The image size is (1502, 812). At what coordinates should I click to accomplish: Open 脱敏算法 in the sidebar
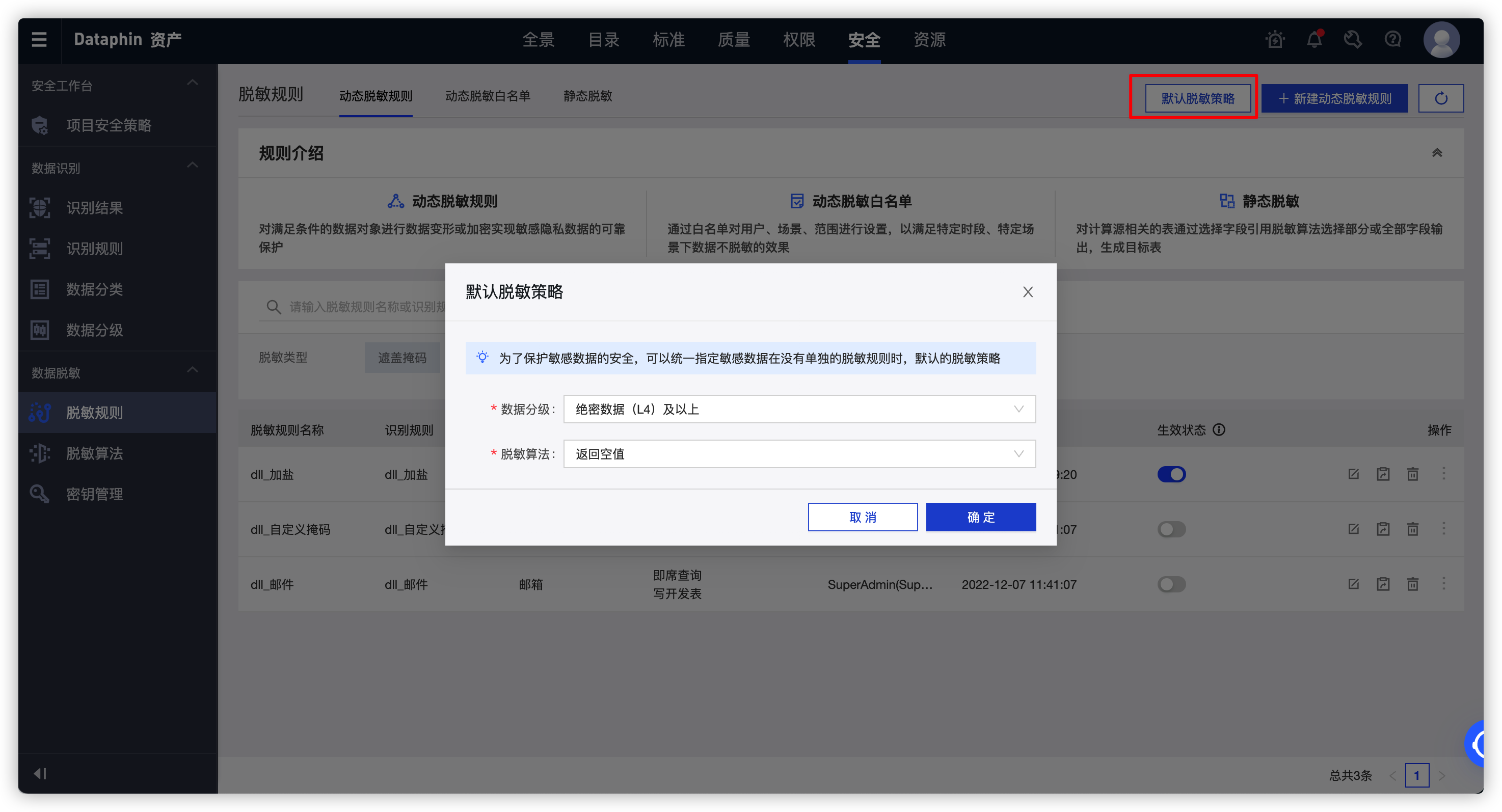tap(95, 453)
